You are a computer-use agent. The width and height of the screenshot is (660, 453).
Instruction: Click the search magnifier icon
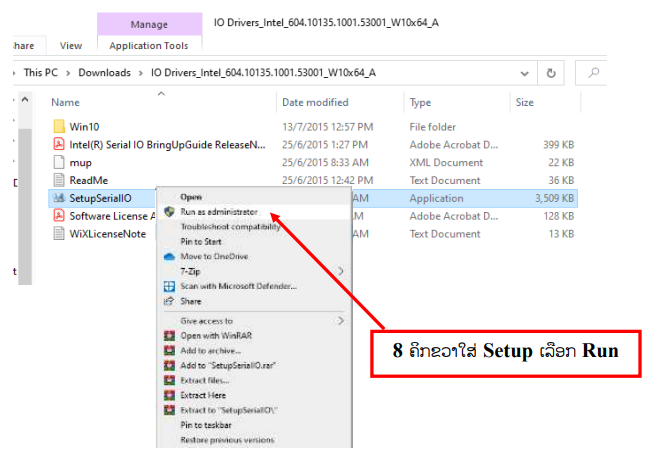point(594,73)
